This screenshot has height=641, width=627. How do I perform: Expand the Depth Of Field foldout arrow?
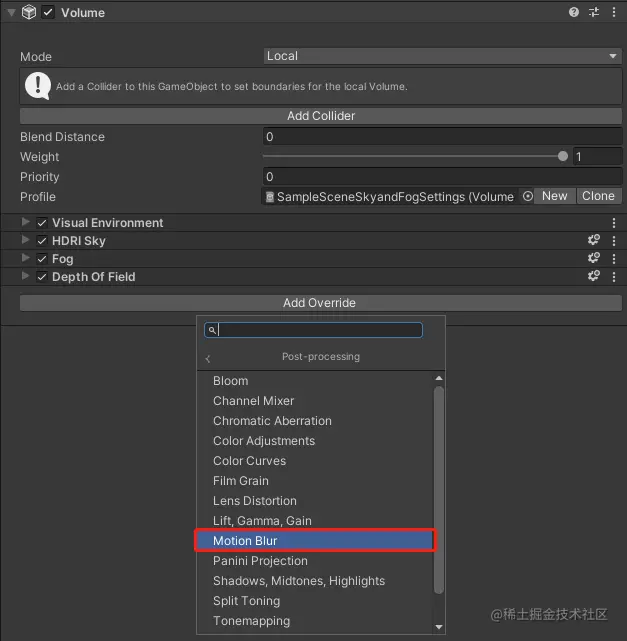click(x=26, y=277)
